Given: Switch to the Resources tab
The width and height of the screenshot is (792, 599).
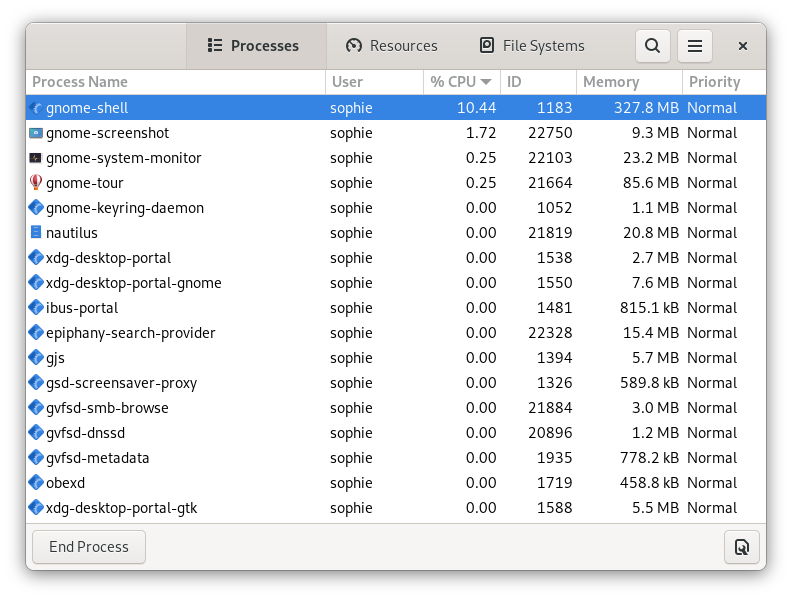Looking at the screenshot, I should tap(392, 45).
